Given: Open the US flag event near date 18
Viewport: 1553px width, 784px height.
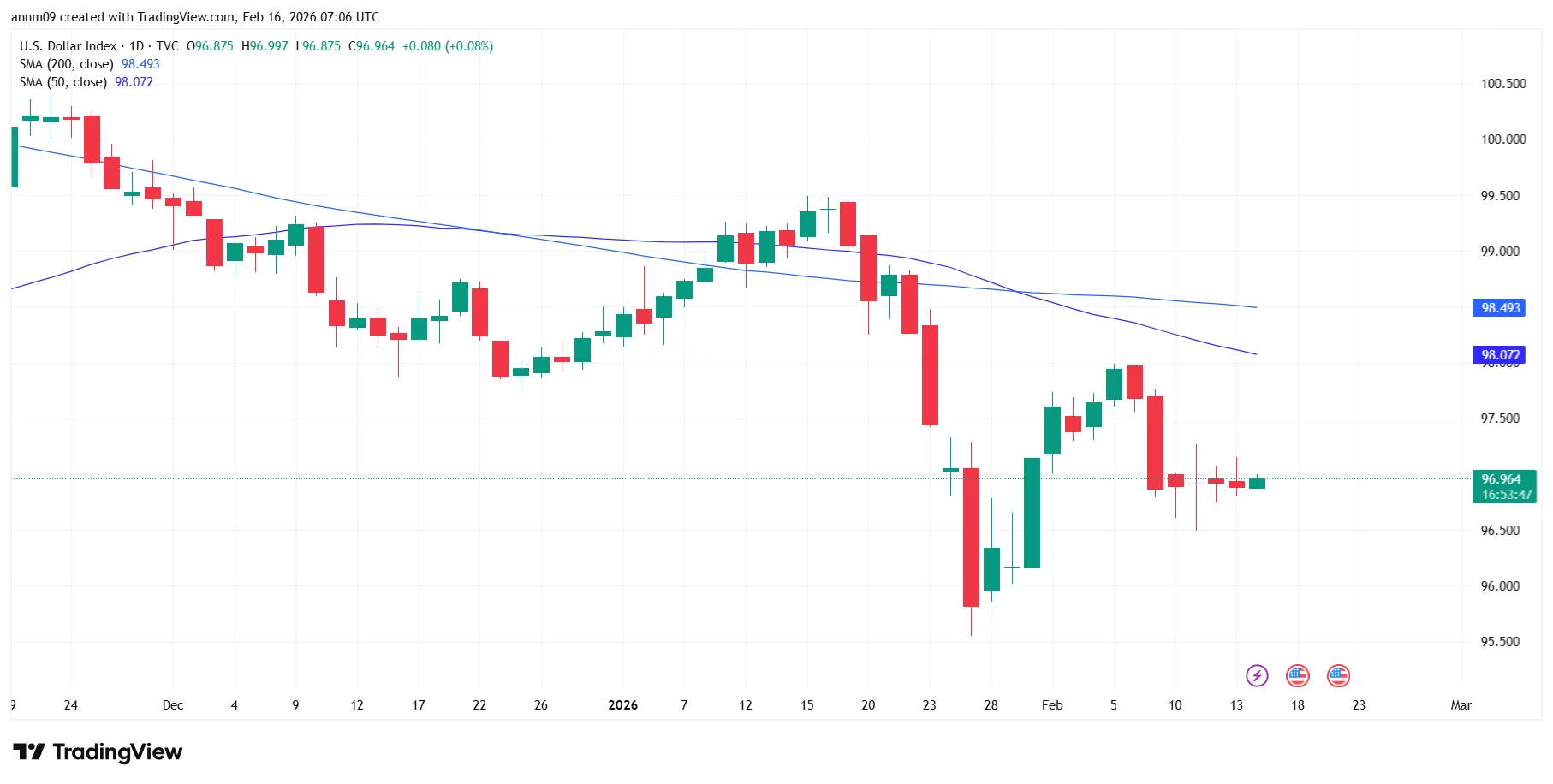Looking at the screenshot, I should click(x=1298, y=676).
